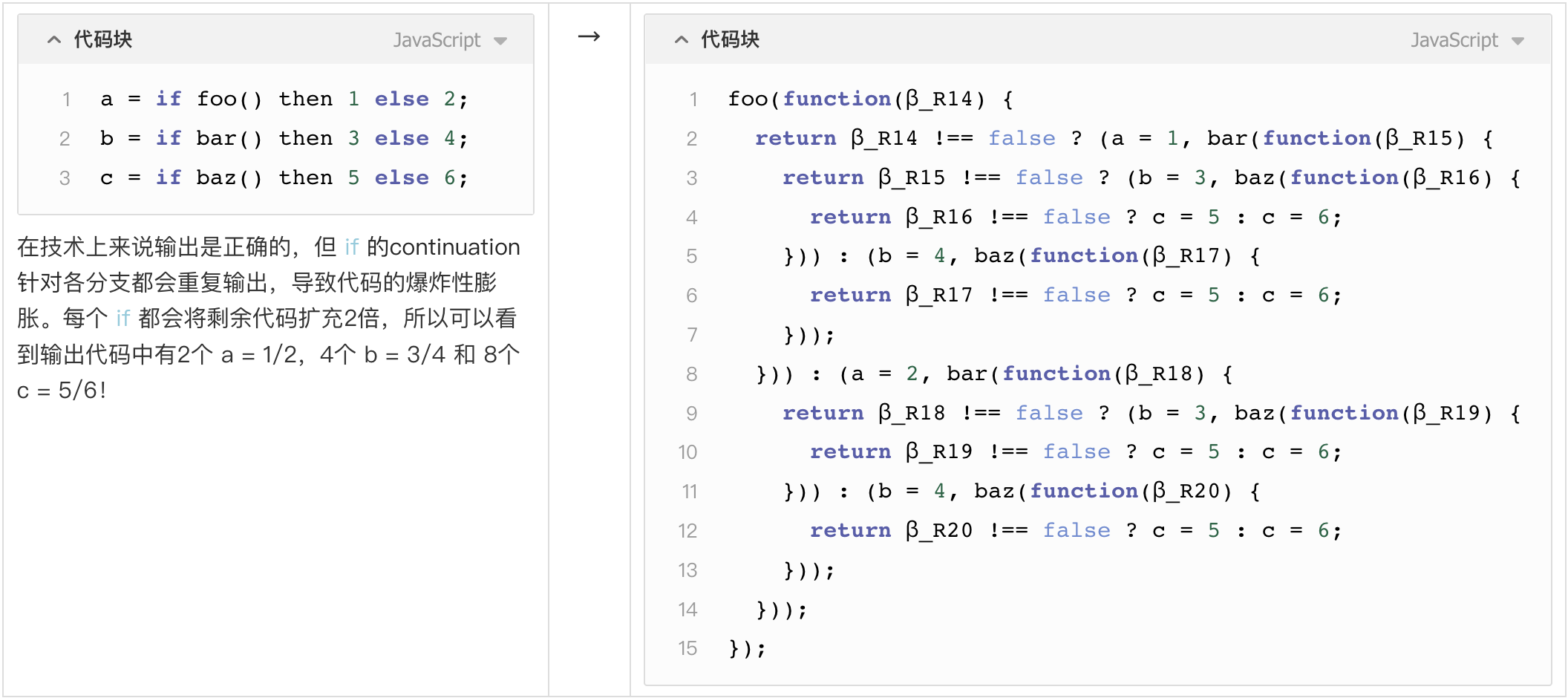The image size is (1568, 698).
Task: Click the text 'c = 5/6!' in the paragraph
Action: 62,390
